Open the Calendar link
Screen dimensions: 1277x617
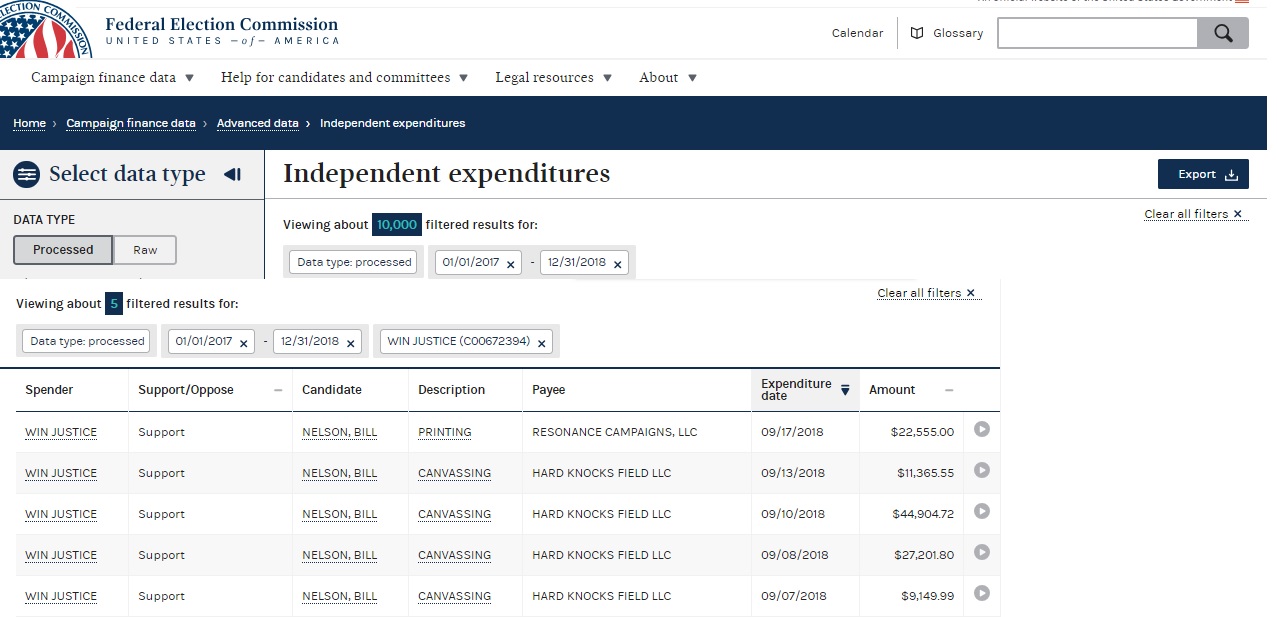(858, 33)
